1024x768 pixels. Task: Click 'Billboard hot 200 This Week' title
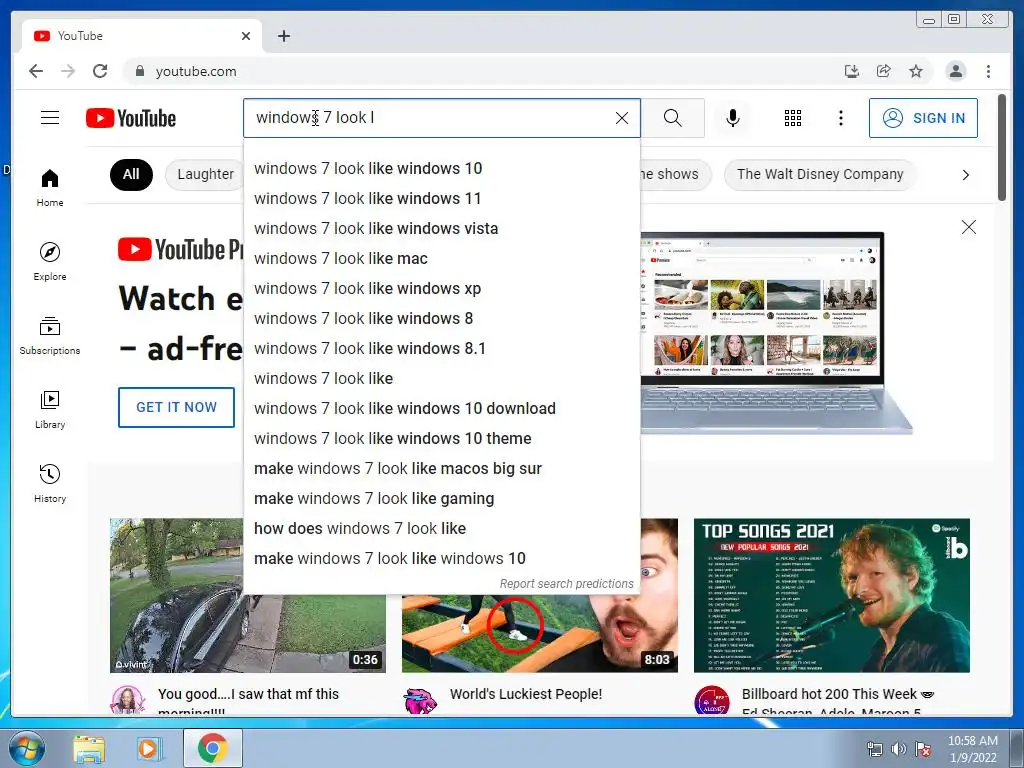click(x=838, y=694)
